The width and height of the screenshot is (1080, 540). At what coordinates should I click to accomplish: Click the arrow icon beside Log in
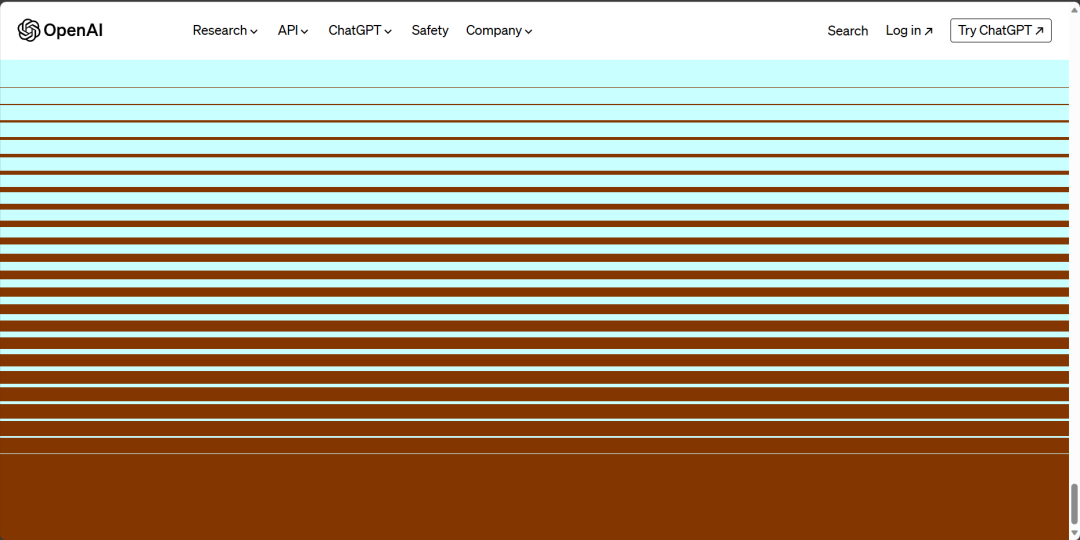point(928,31)
